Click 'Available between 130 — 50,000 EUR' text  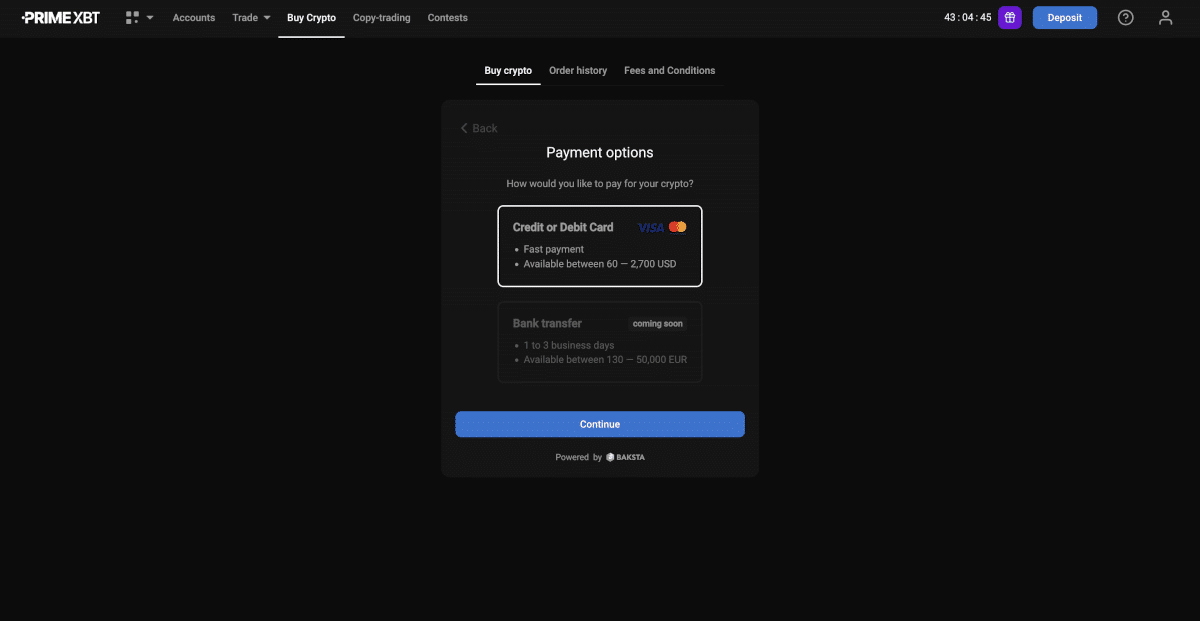(x=605, y=360)
